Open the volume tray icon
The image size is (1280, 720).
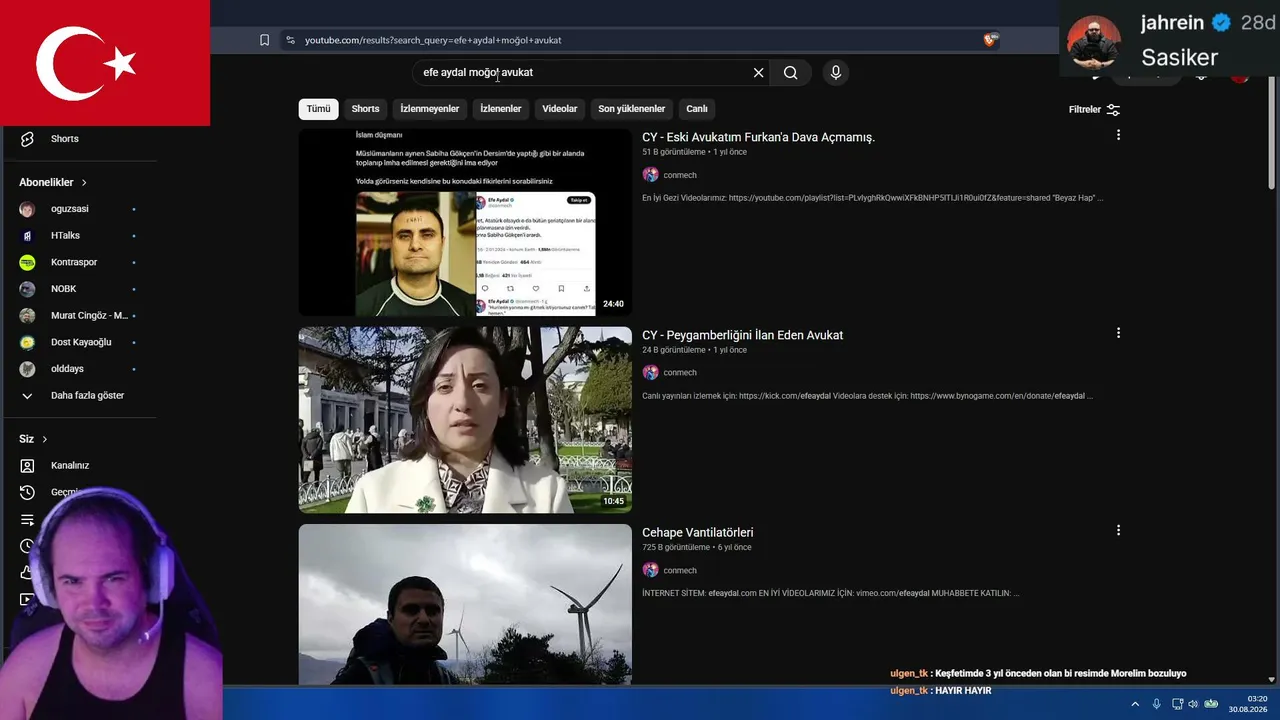1193,704
